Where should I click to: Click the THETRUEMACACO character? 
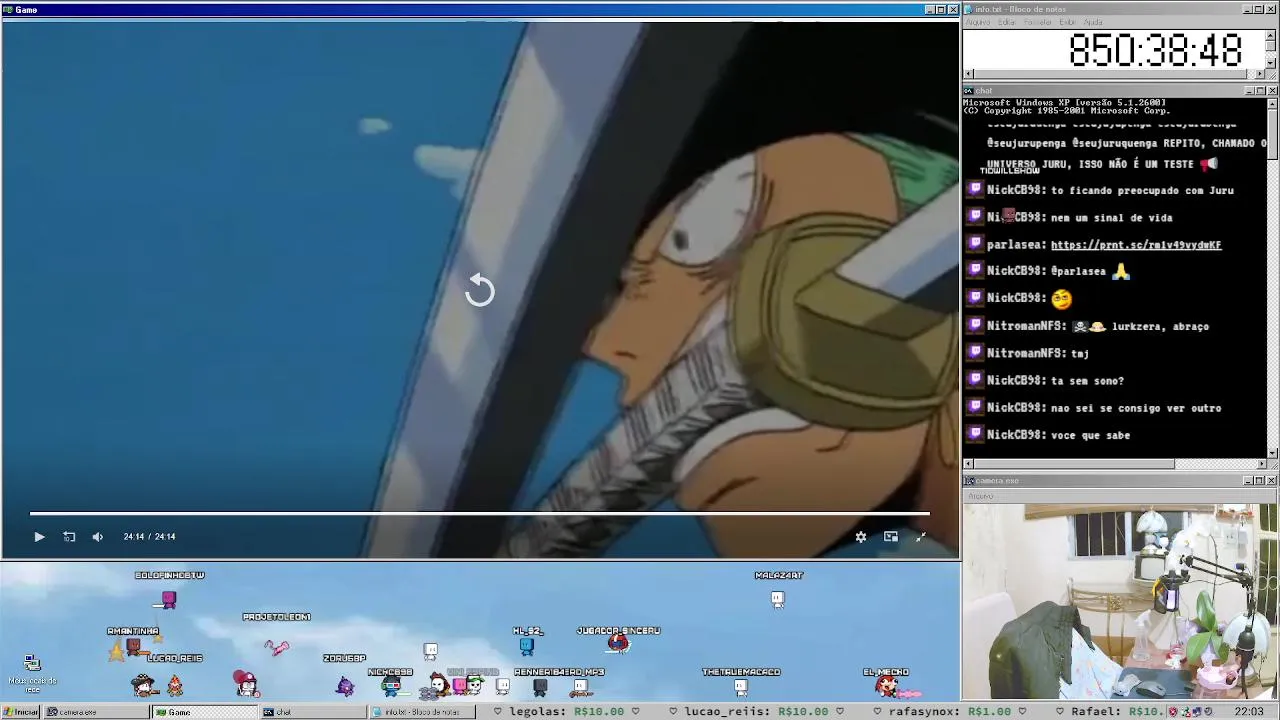[x=741, y=687]
